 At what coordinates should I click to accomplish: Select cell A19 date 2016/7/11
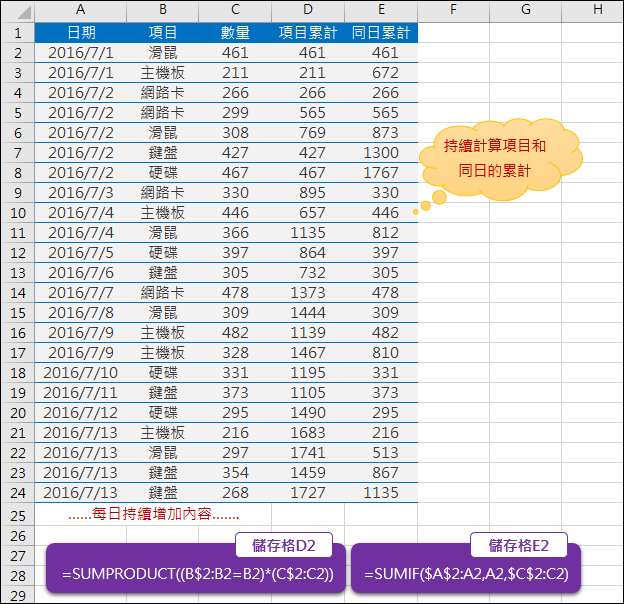click(x=81, y=393)
